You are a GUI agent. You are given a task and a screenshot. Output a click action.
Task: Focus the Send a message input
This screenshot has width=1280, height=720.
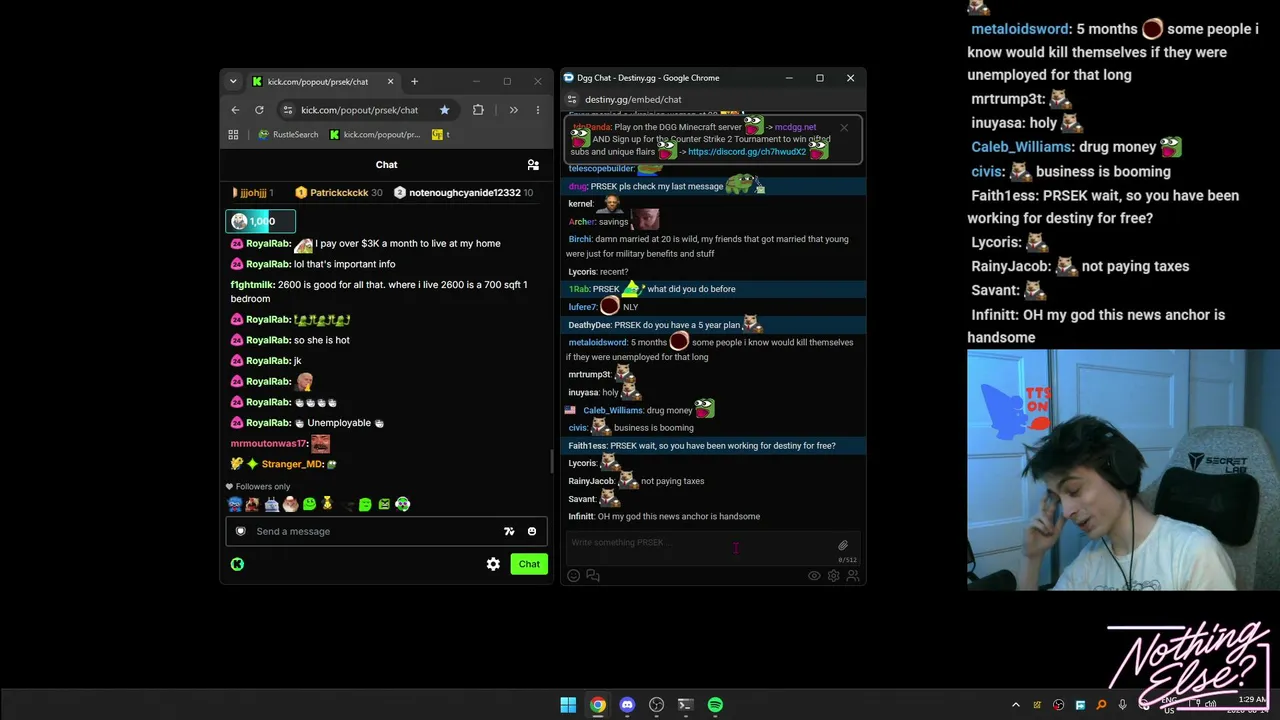387,531
